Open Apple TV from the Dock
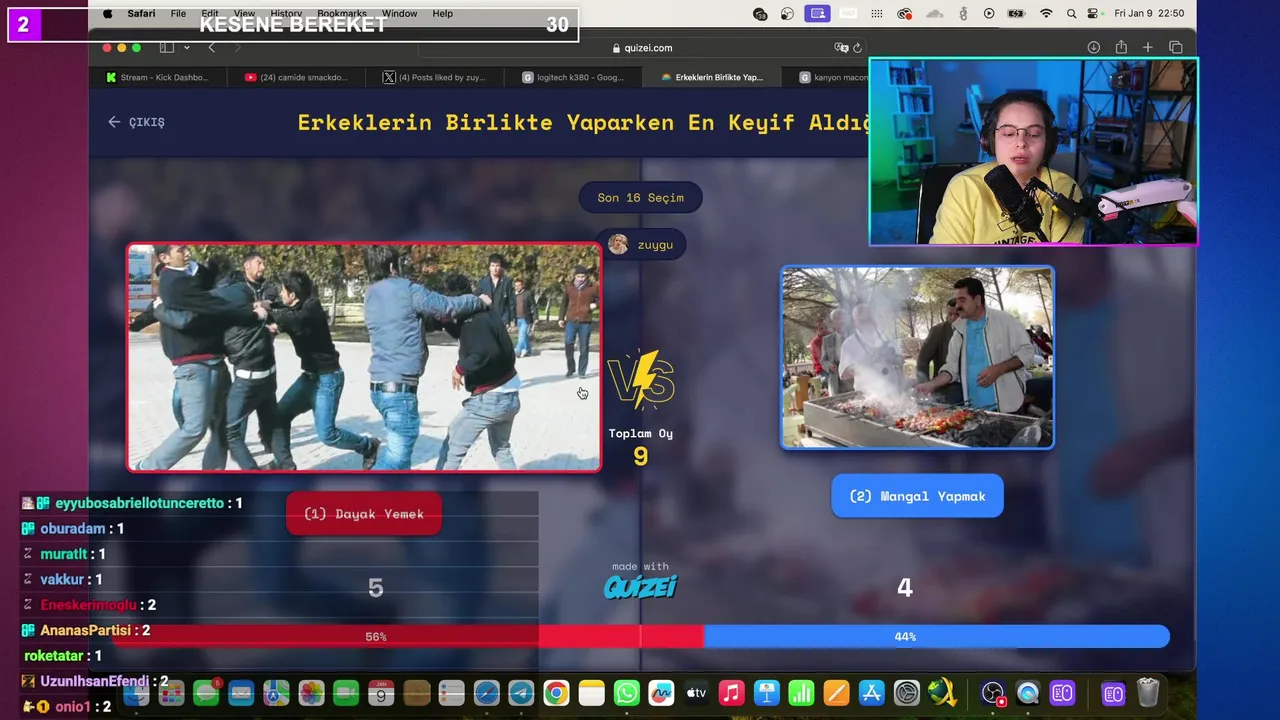The image size is (1280, 720). (696, 693)
